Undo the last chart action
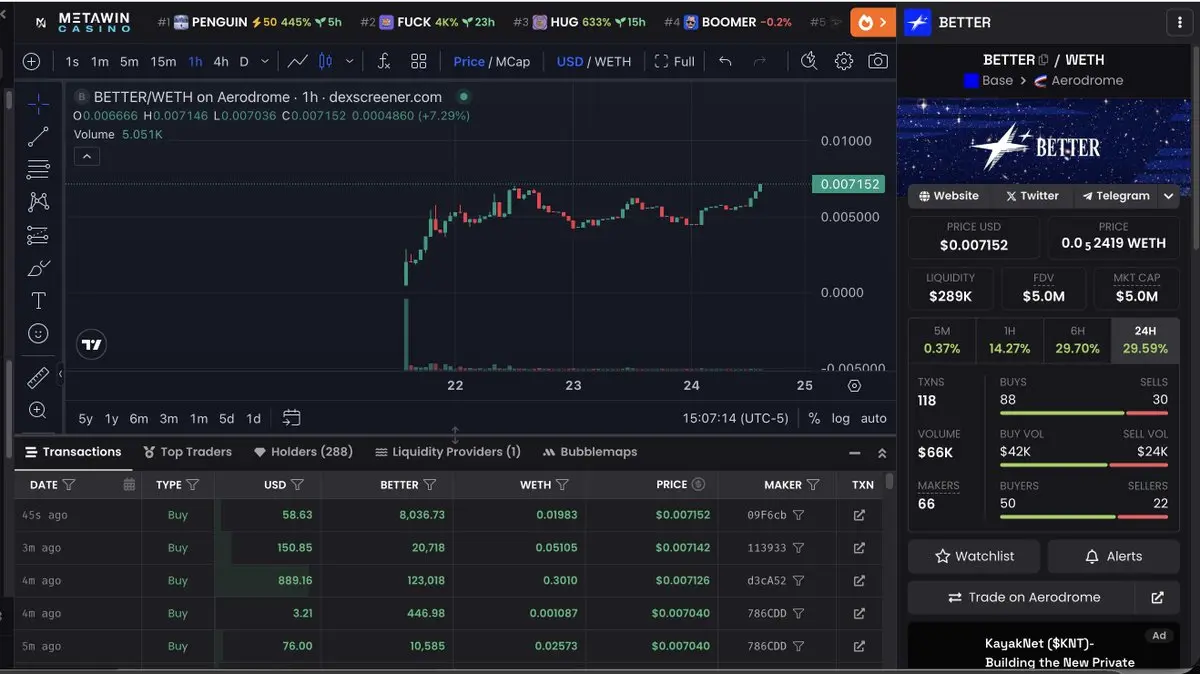The image size is (1200, 674). click(x=725, y=61)
